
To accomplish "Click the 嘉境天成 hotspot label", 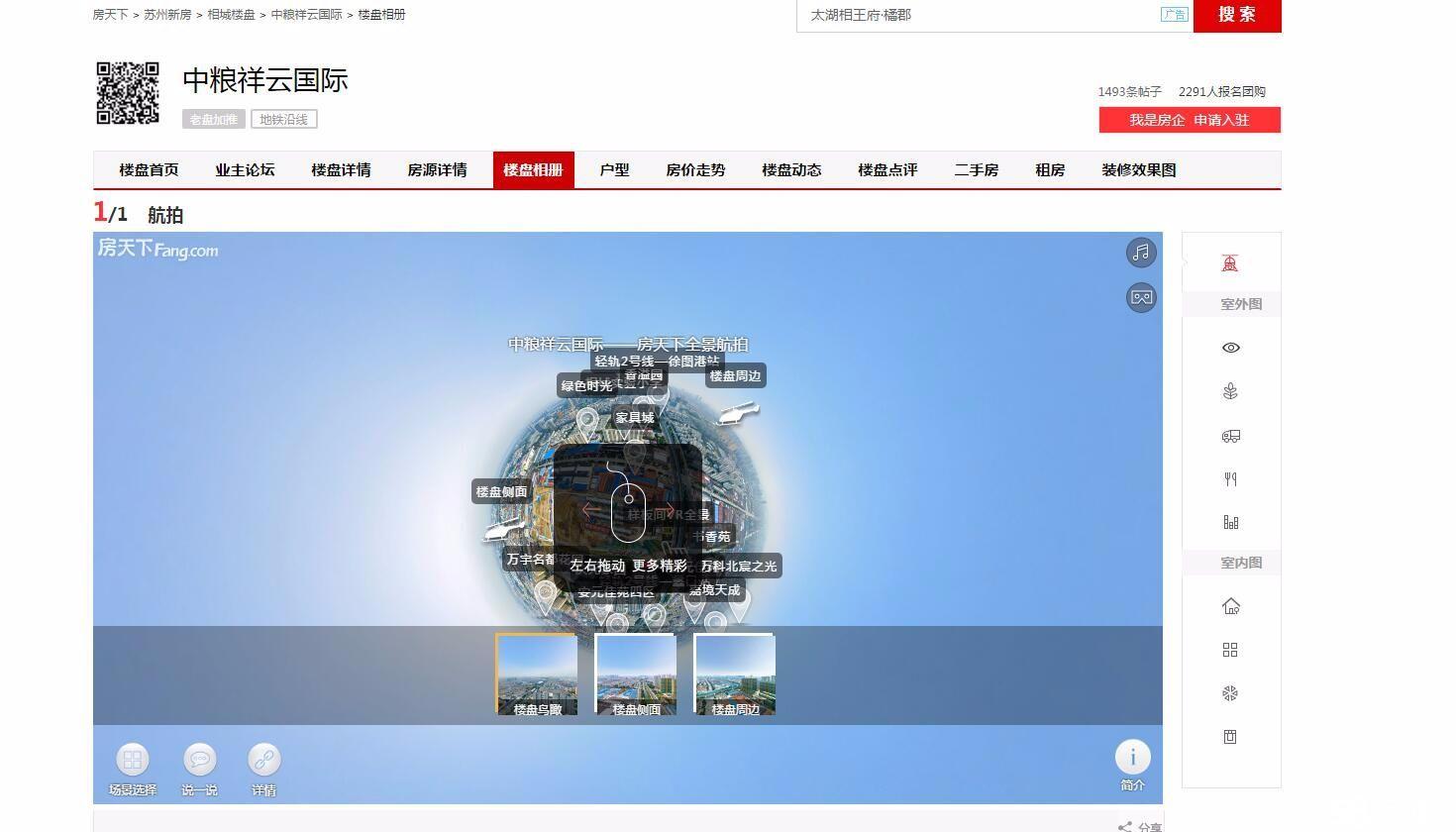I will 715,589.
